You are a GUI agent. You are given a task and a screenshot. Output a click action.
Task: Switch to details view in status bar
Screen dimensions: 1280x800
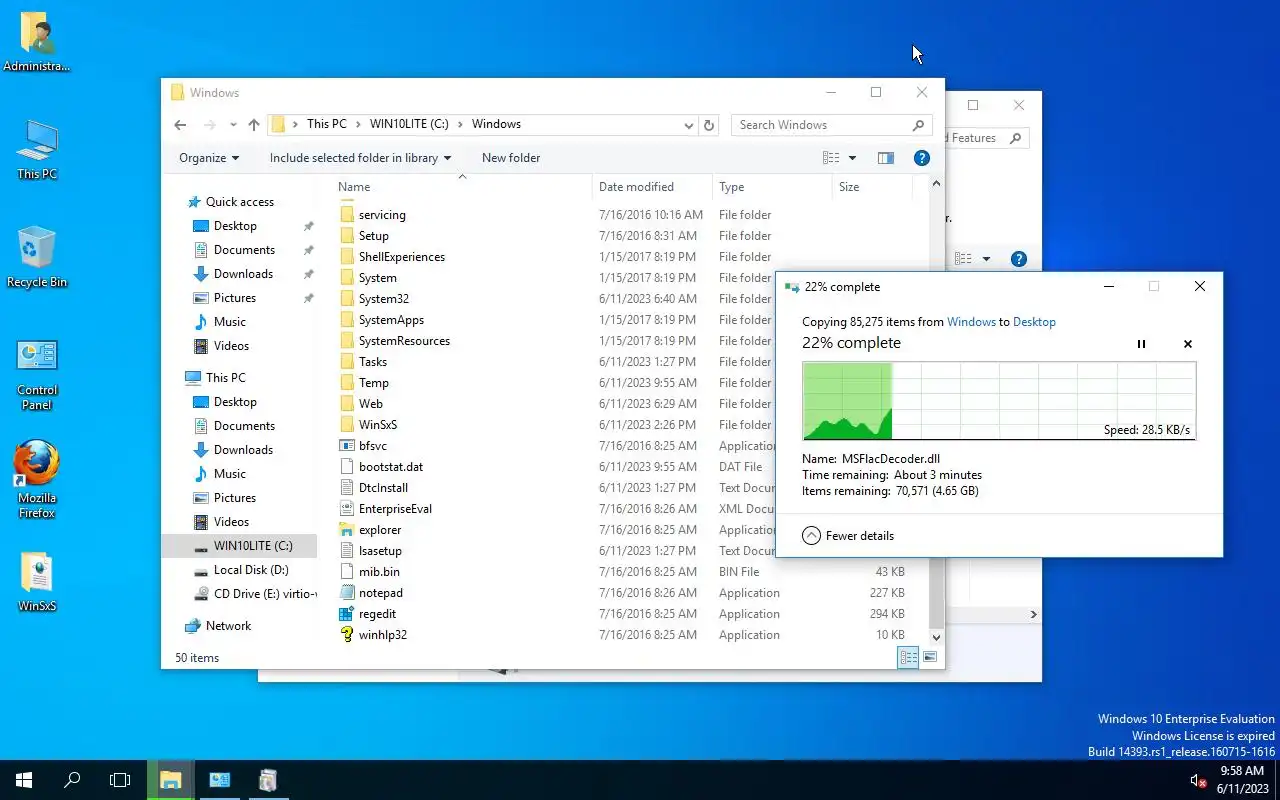(x=908, y=657)
